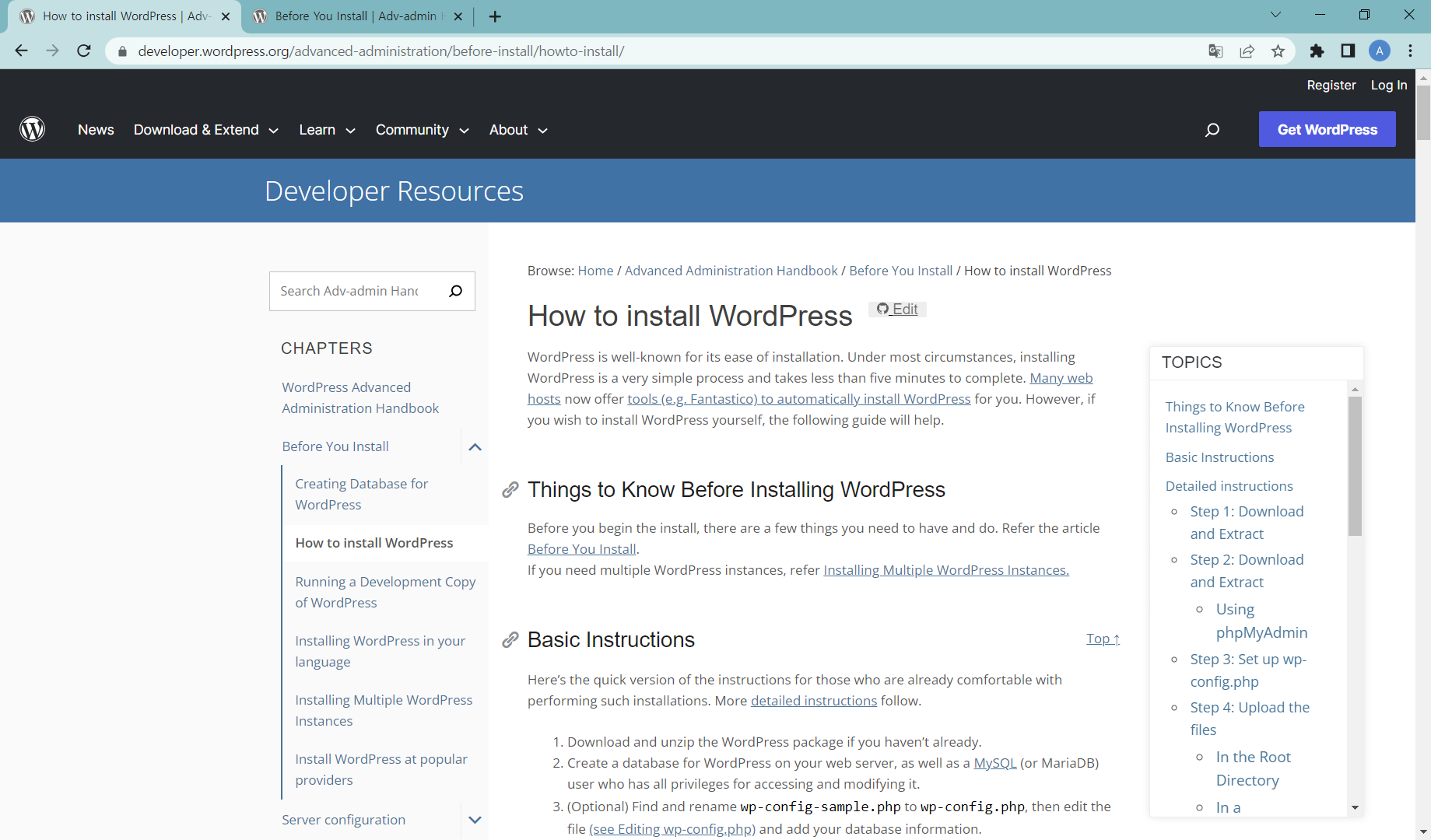Image resolution: width=1431 pixels, height=840 pixels.
Task: Bookmark this page with star icon
Action: pos(1278,51)
